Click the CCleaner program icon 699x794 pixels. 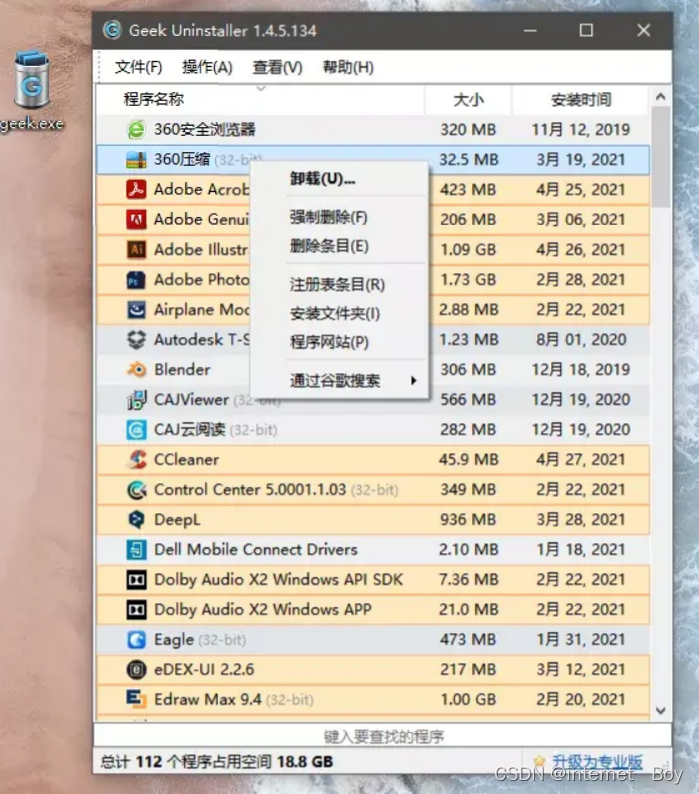[136, 459]
